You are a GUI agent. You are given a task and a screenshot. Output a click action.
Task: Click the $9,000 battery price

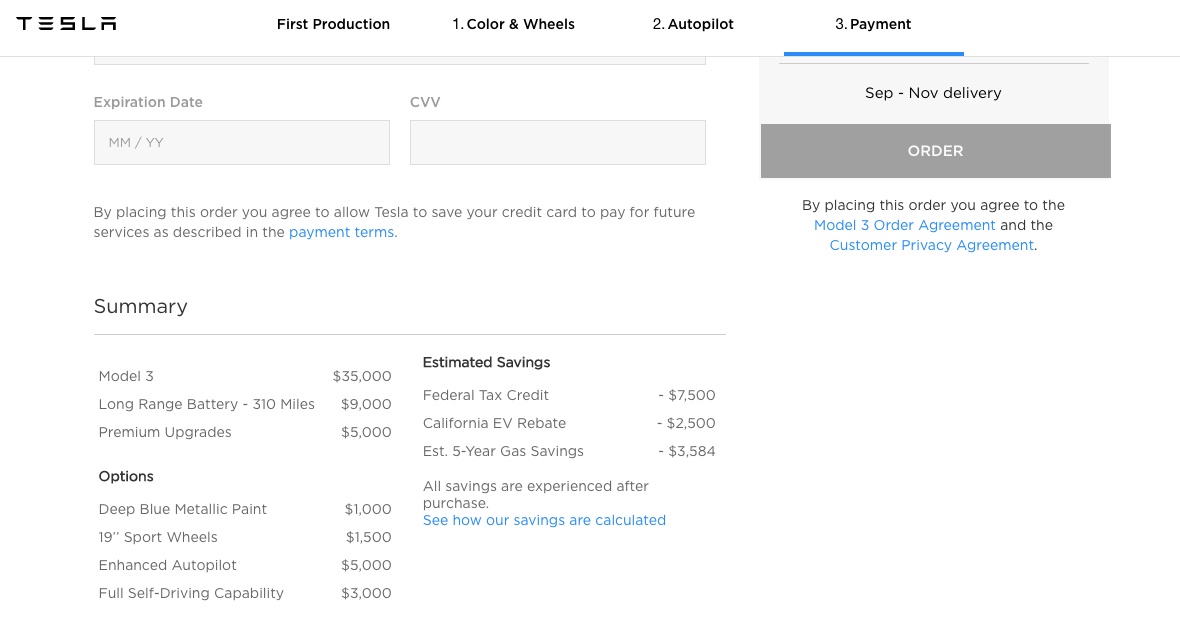point(366,404)
